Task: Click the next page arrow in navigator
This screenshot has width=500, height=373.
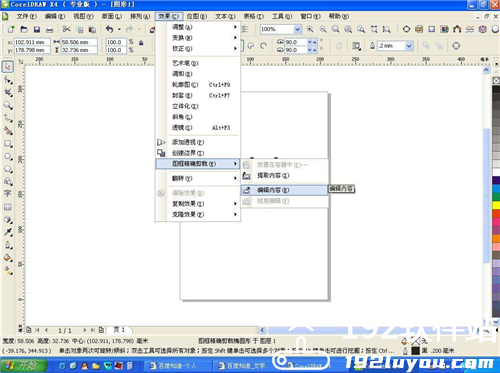Action: pos(85,330)
